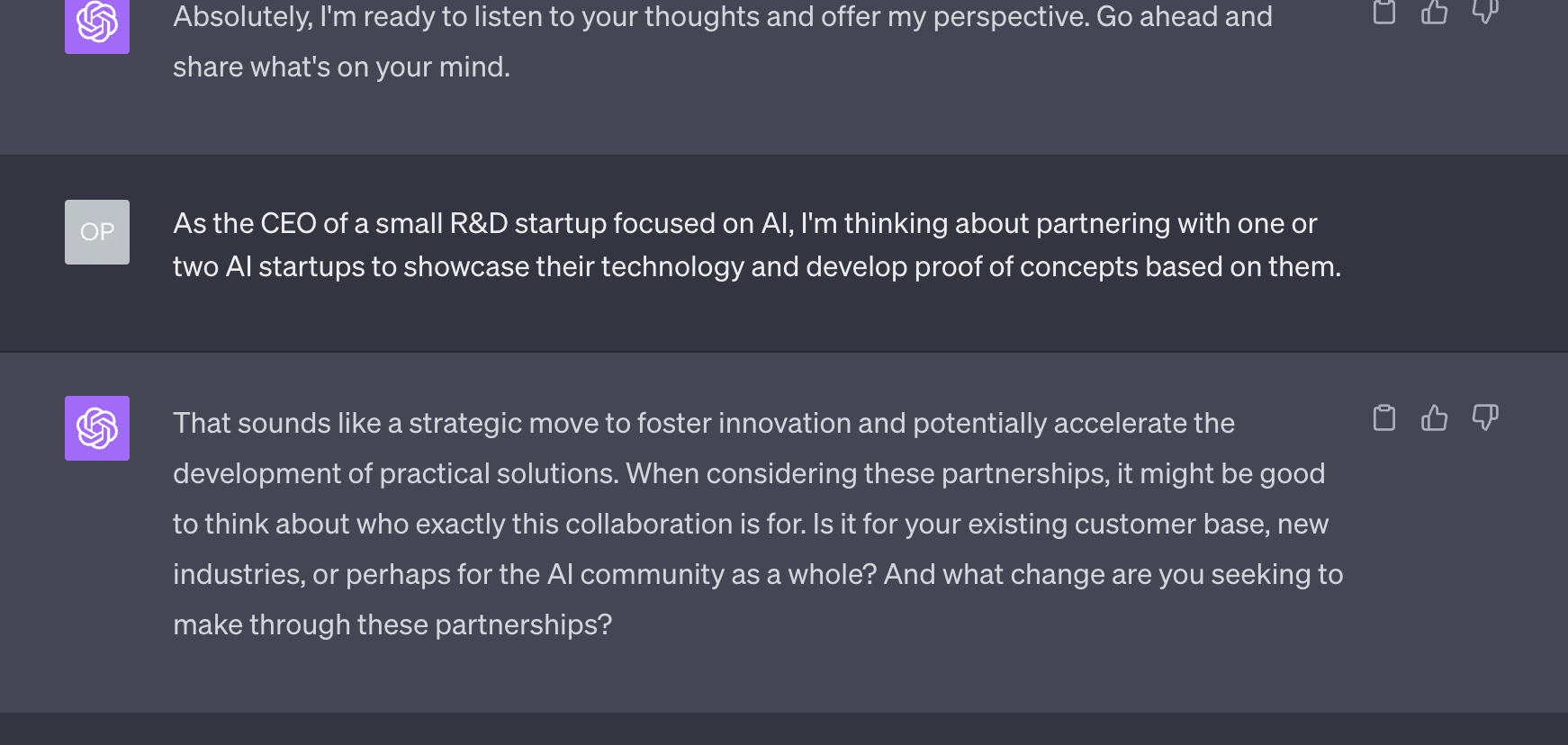
Task: Click ChatGPT logo beside 'That sounds like' reply
Action: click(97, 428)
